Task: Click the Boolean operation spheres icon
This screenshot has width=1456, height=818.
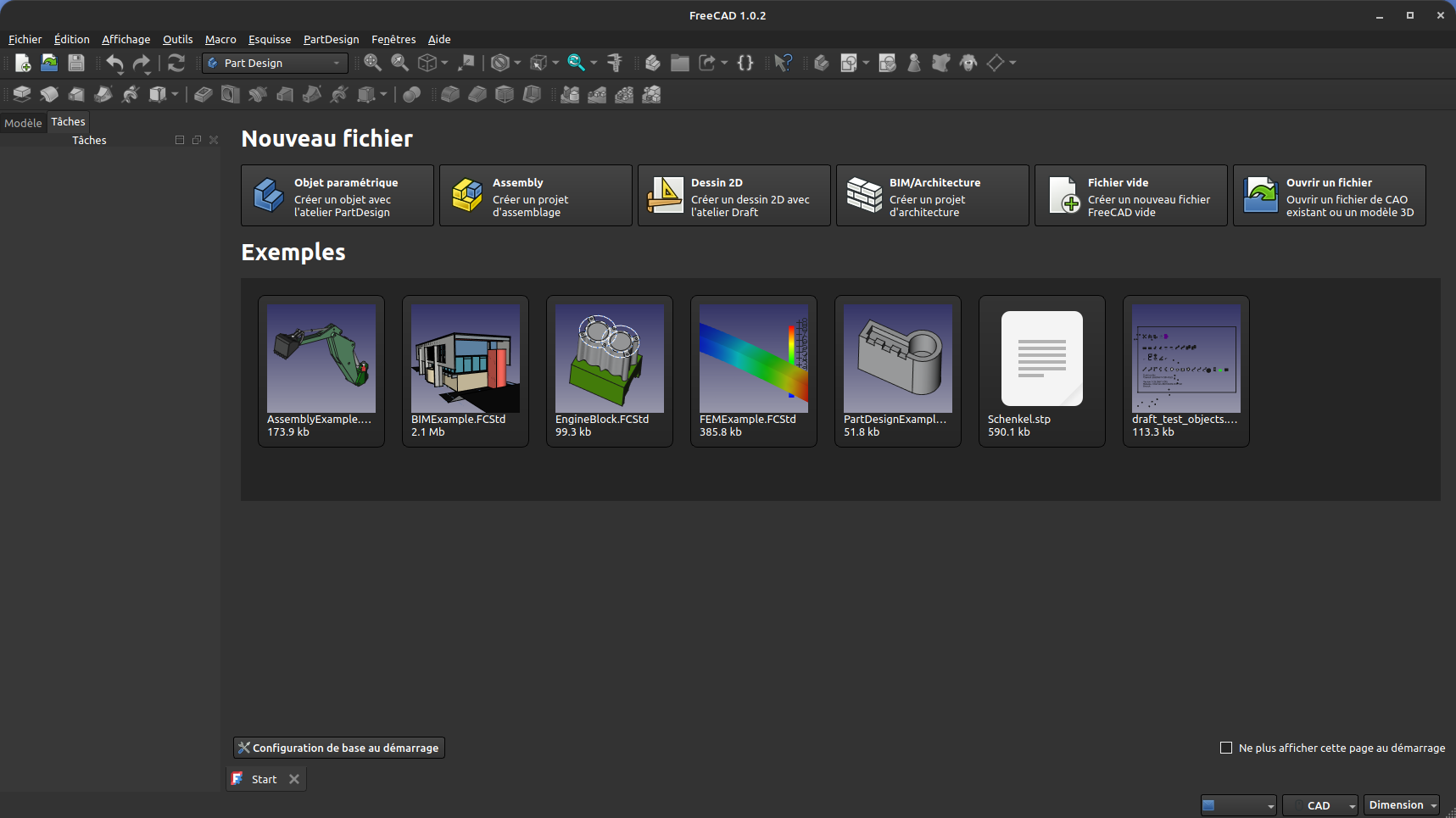Action: (412, 95)
